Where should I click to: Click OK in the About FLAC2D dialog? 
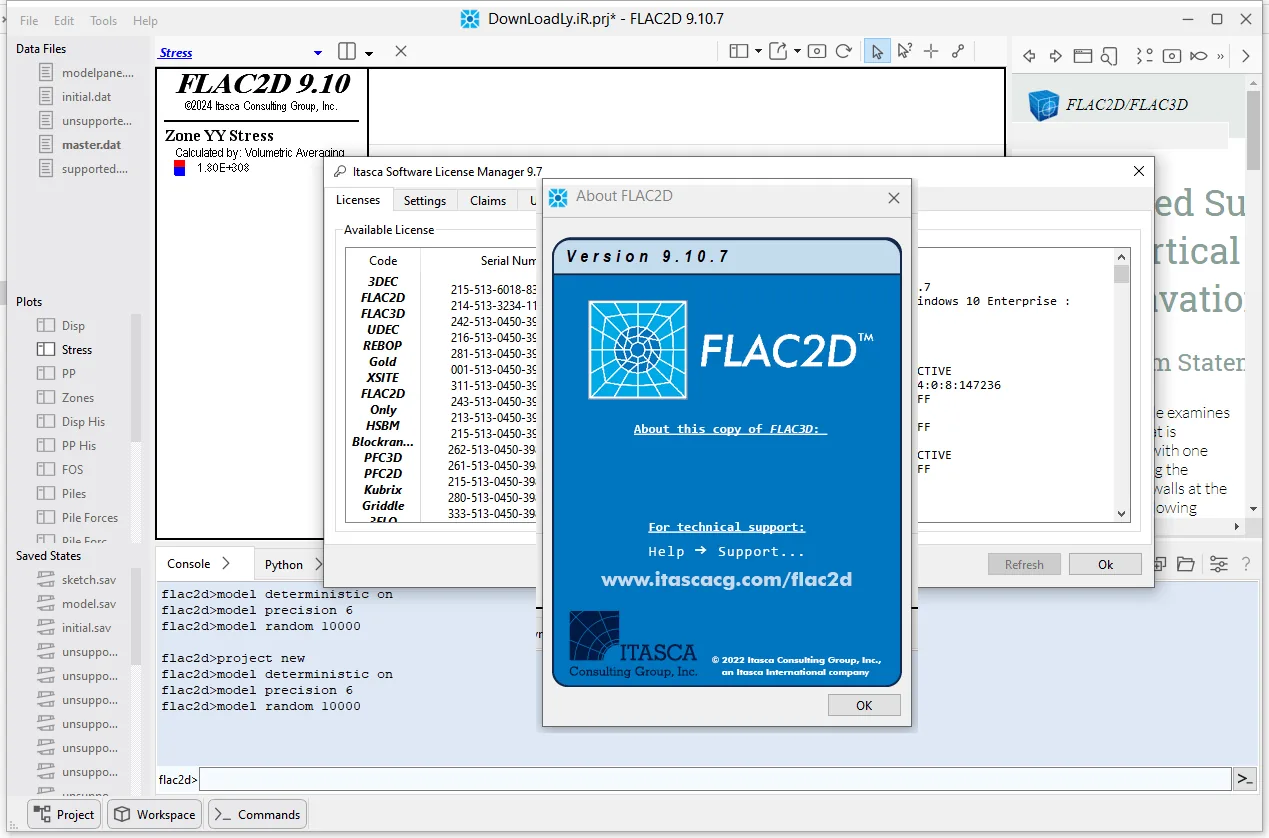(864, 705)
